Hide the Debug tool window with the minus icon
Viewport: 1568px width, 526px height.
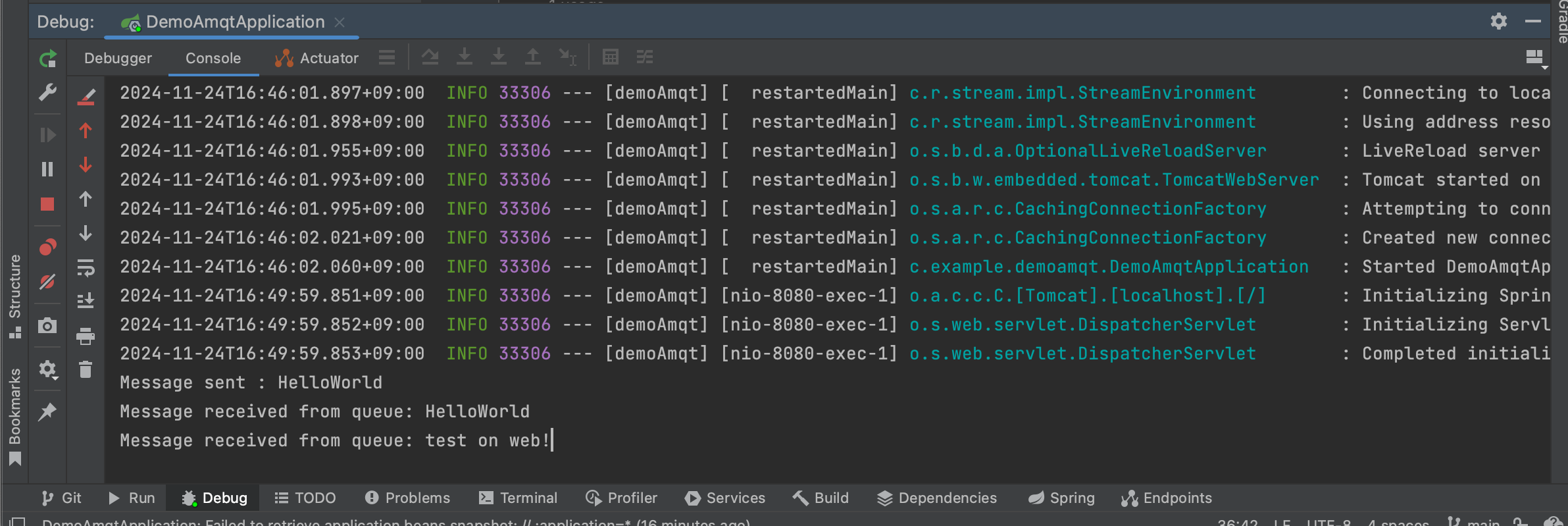tap(1533, 21)
